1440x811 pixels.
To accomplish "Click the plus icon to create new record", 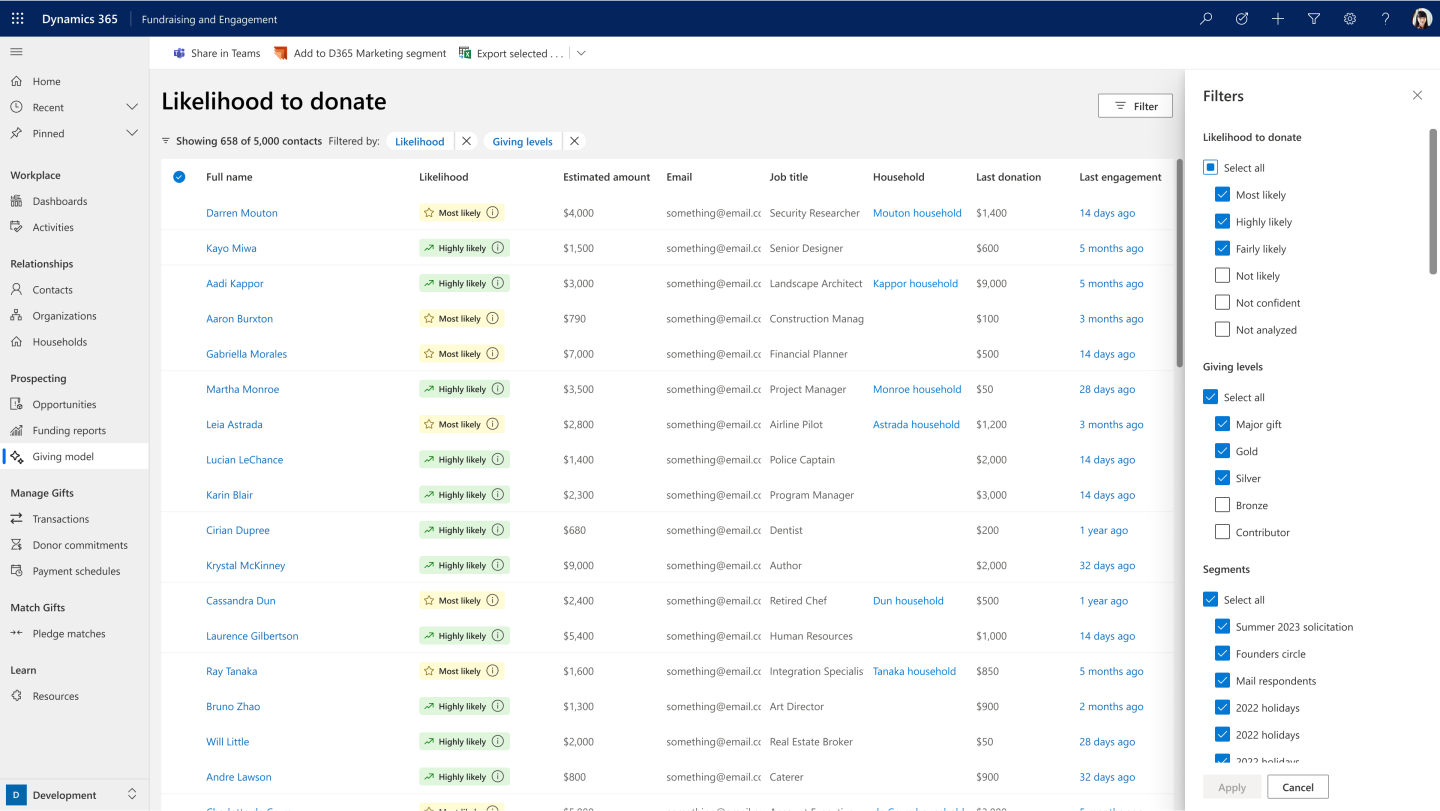I will tap(1278, 19).
